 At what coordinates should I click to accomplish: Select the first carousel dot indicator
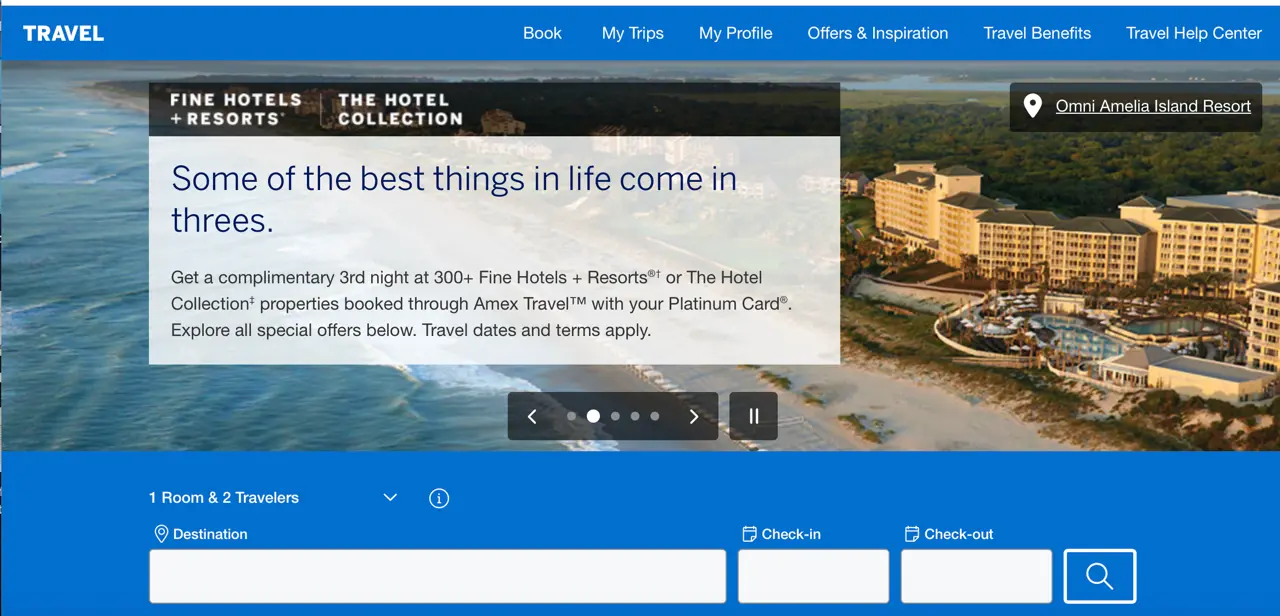571,416
